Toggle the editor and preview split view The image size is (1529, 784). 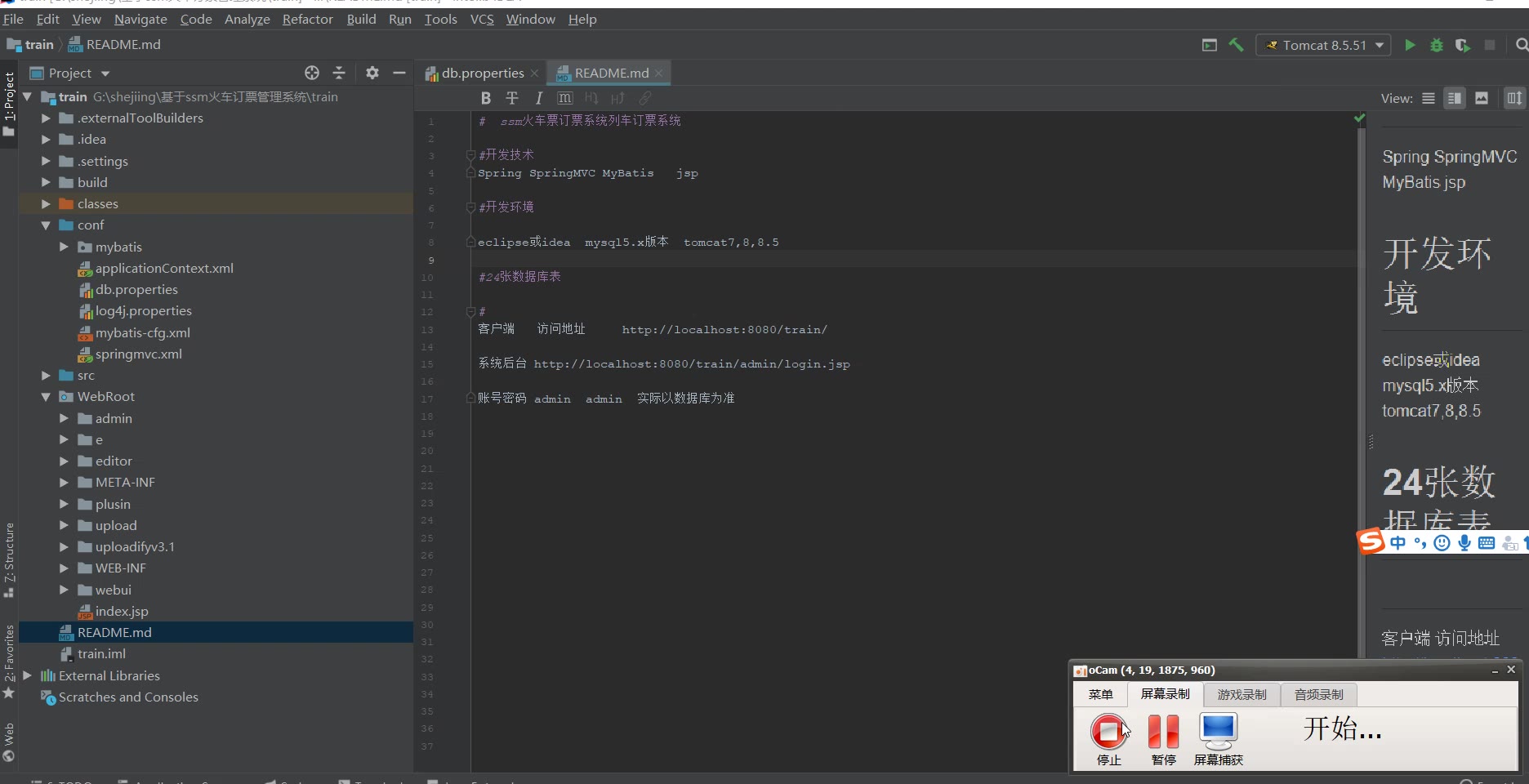pos(1455,98)
